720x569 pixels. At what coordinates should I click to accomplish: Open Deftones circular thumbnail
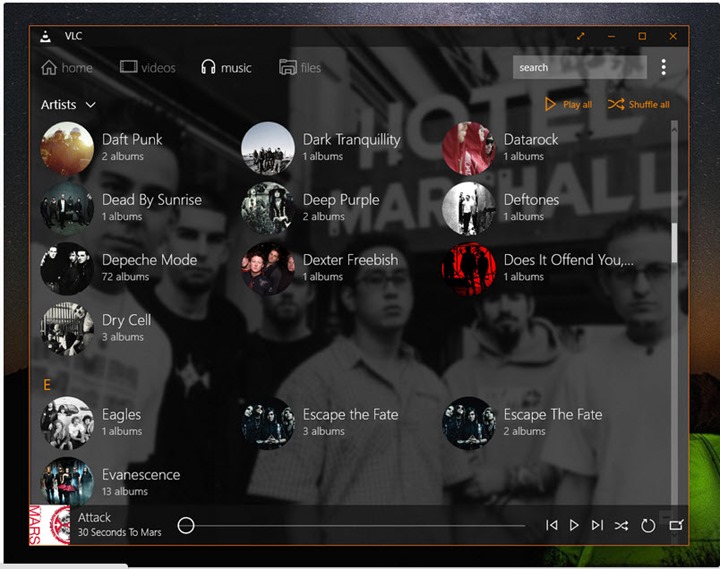(468, 208)
